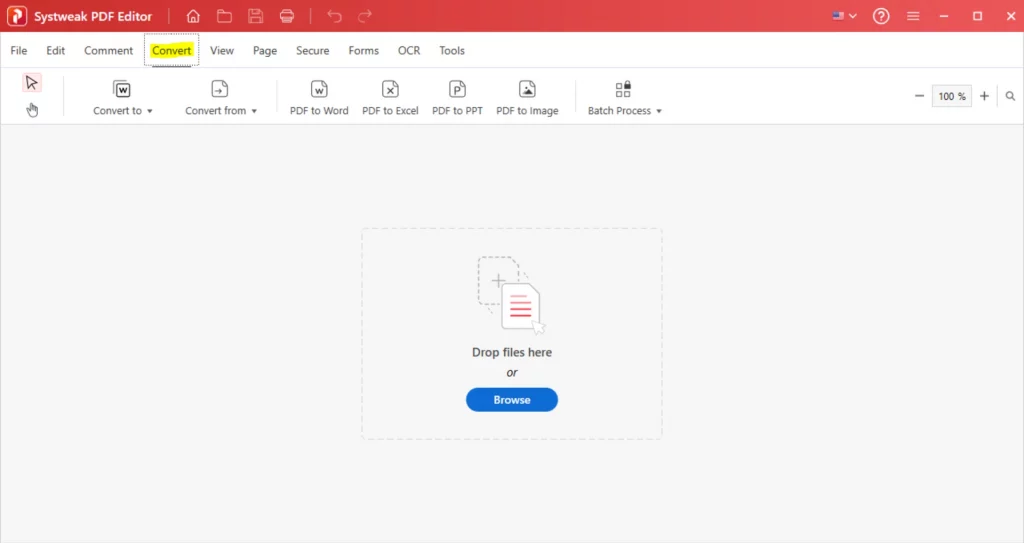Click the Print icon in title bar
The width and height of the screenshot is (1024, 543).
point(287,16)
